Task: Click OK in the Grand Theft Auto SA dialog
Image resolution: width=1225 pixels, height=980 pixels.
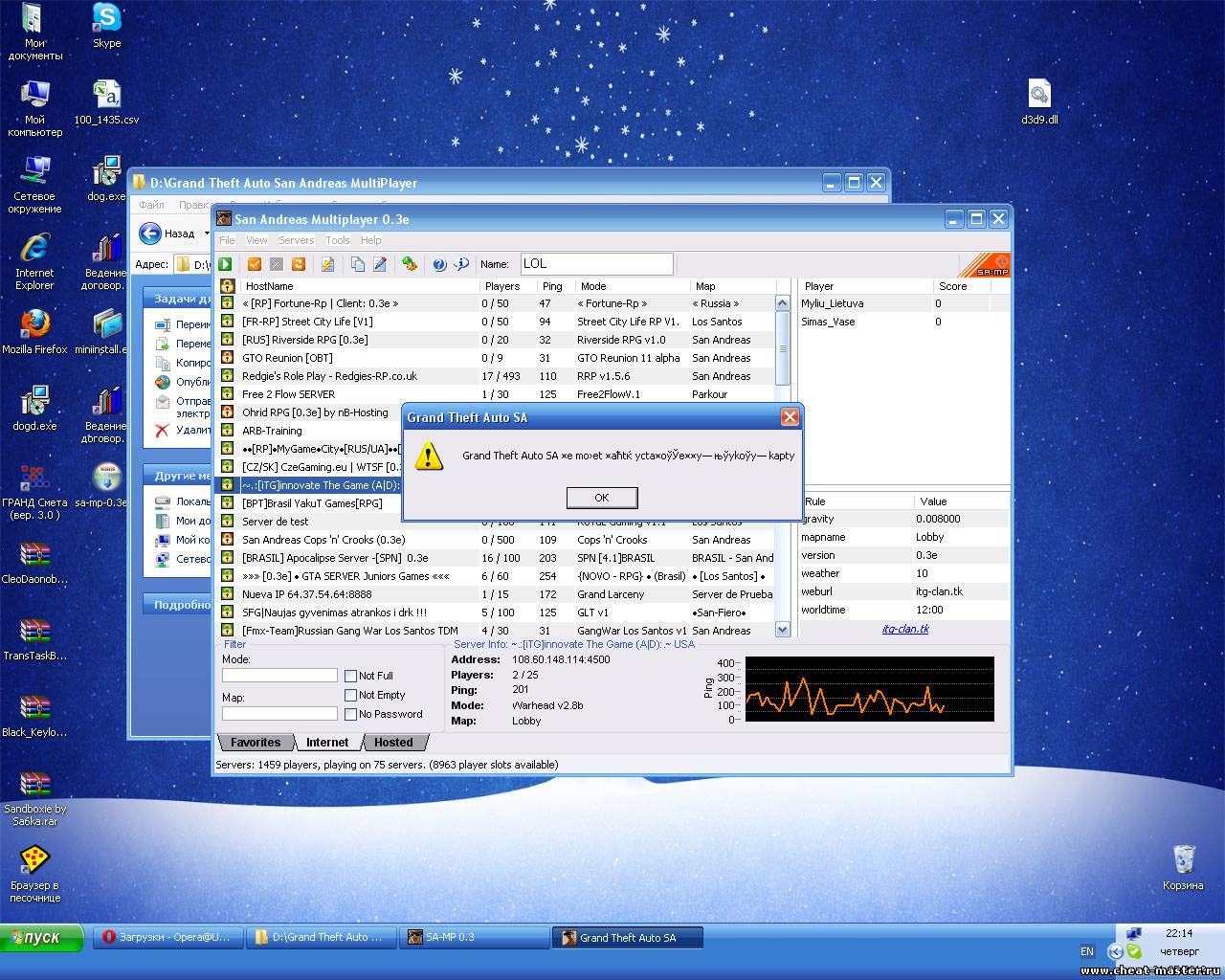Action: [601, 498]
